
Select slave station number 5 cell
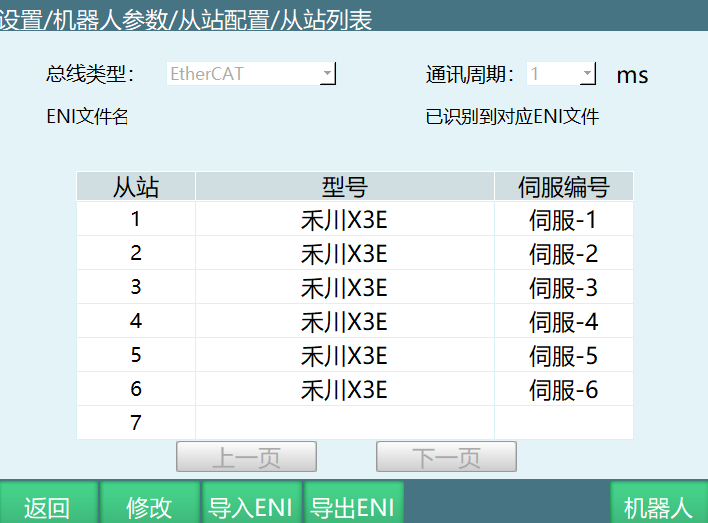pos(136,355)
